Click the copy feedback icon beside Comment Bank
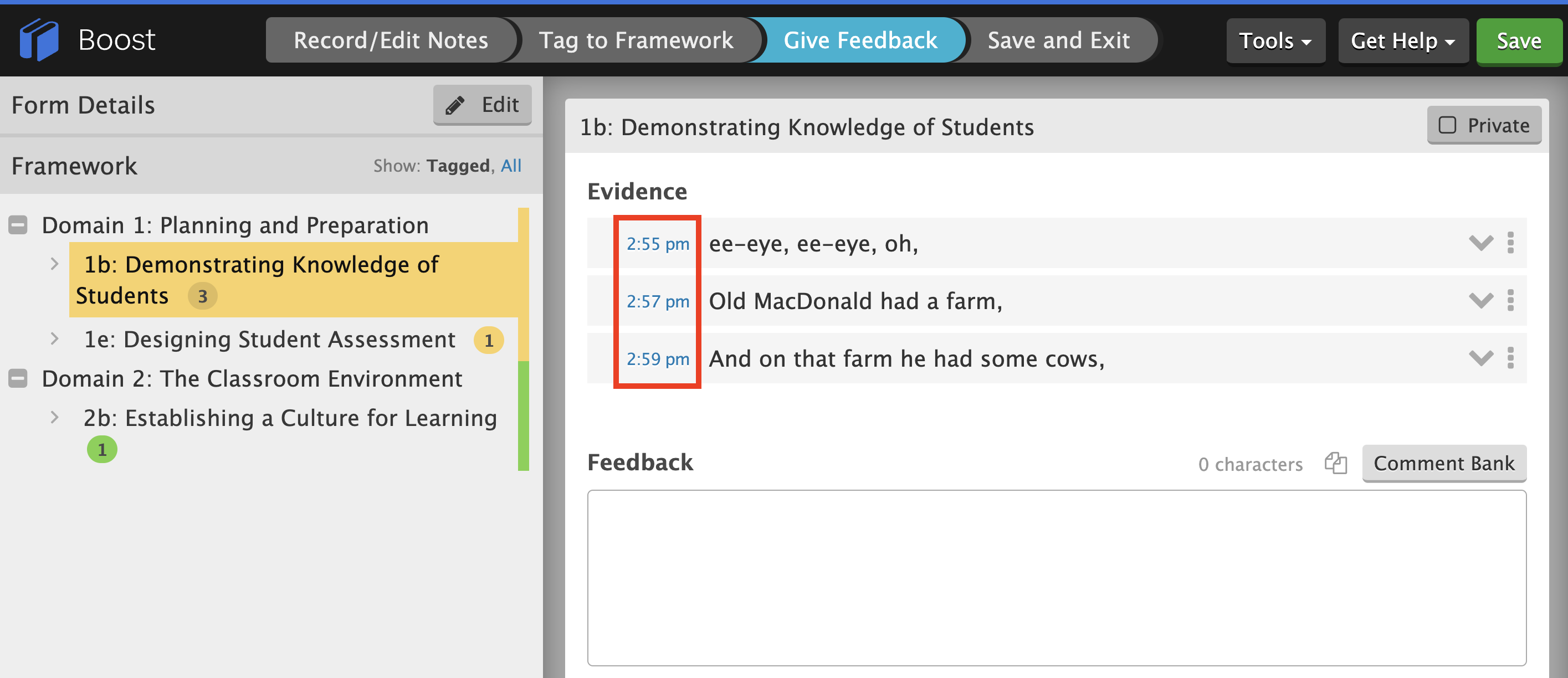The image size is (1568, 678). coord(1335,463)
